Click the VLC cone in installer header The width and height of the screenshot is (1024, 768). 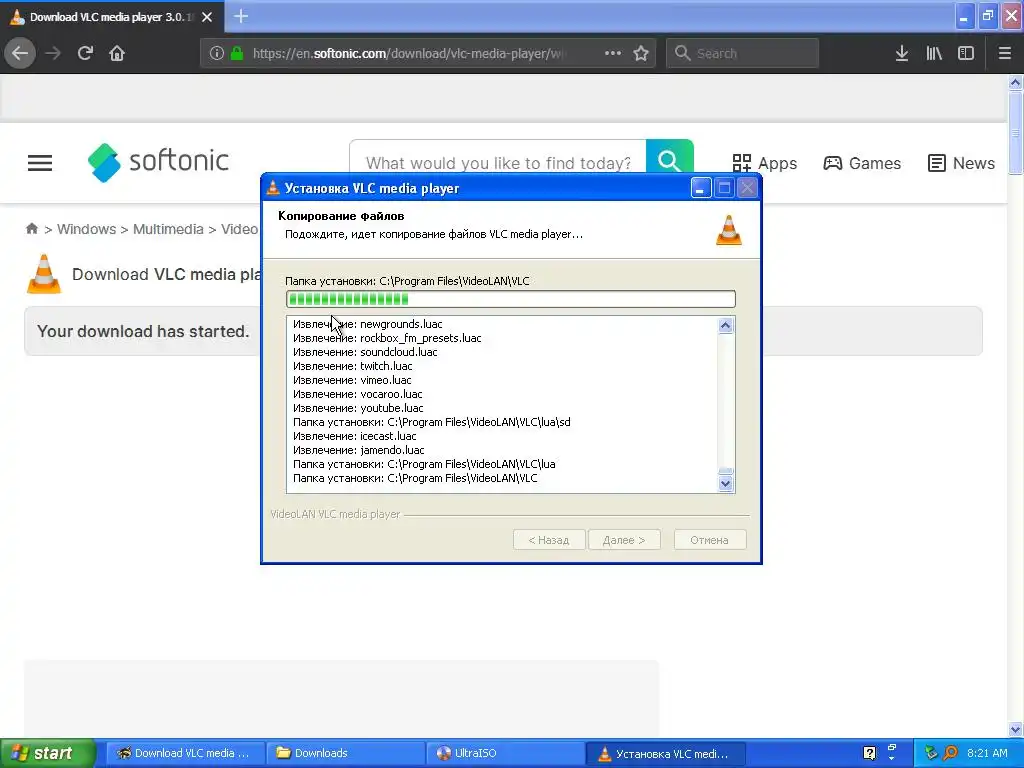click(x=729, y=230)
